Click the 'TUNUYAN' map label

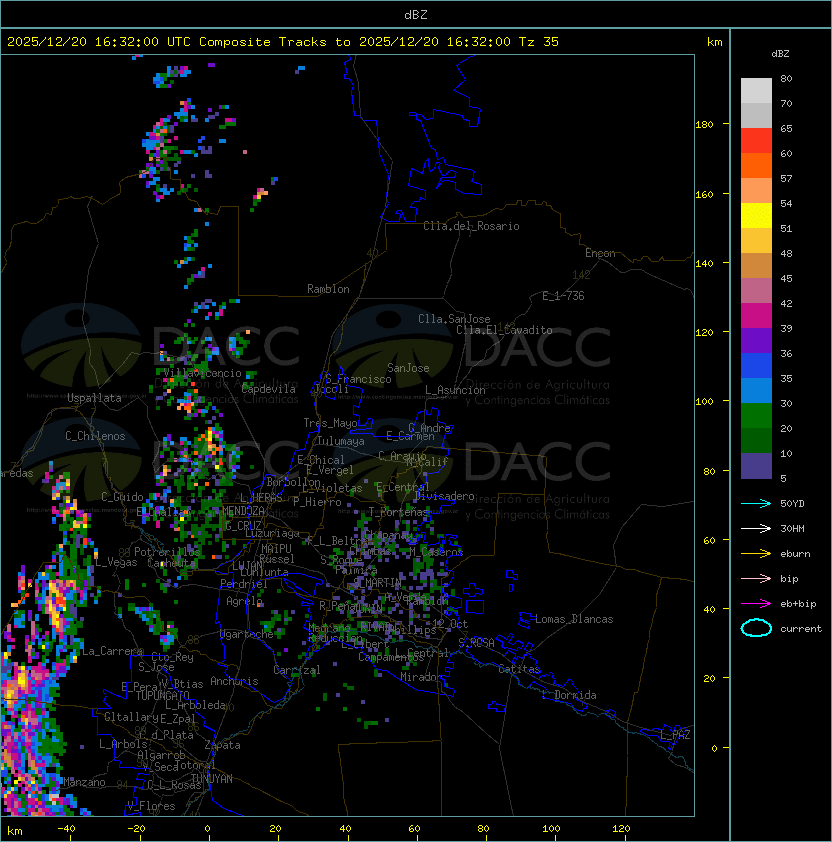[212, 779]
